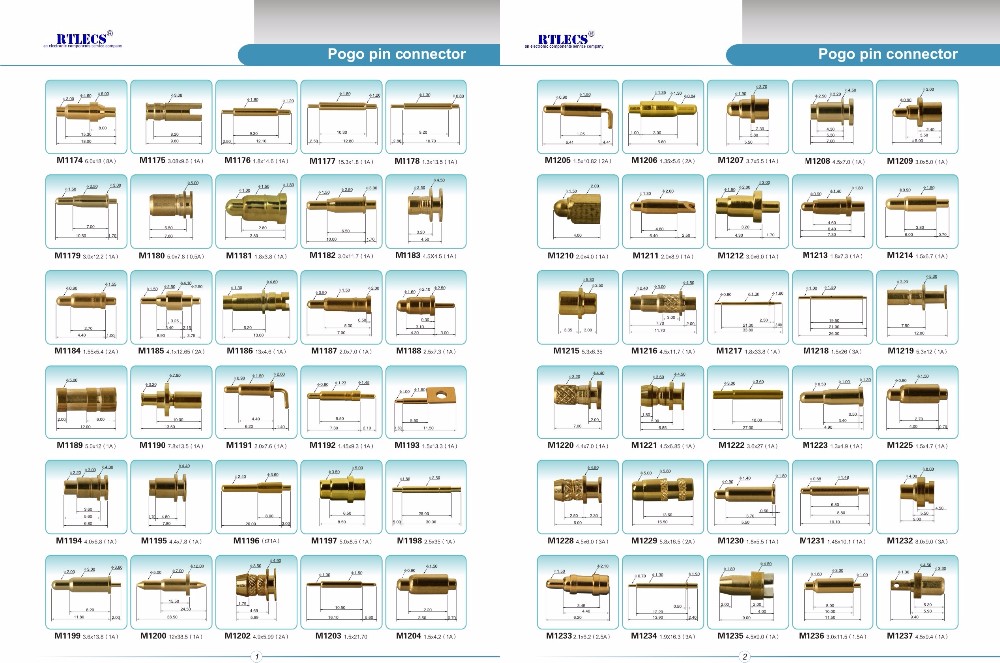Click the page 2 Pogo pin connector header
The height and width of the screenshot is (663, 1000).
(888, 54)
